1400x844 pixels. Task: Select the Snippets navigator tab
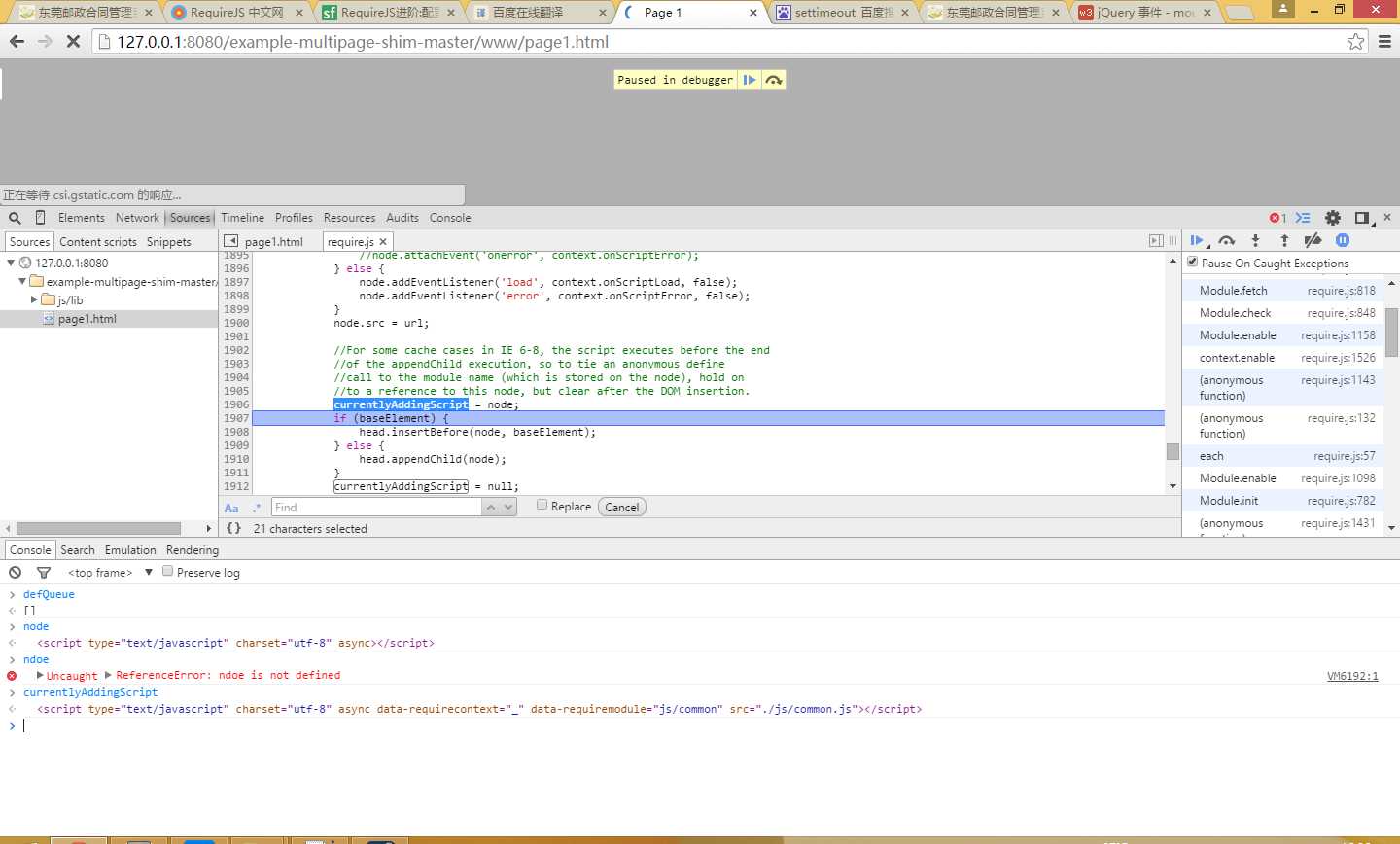coord(169,242)
